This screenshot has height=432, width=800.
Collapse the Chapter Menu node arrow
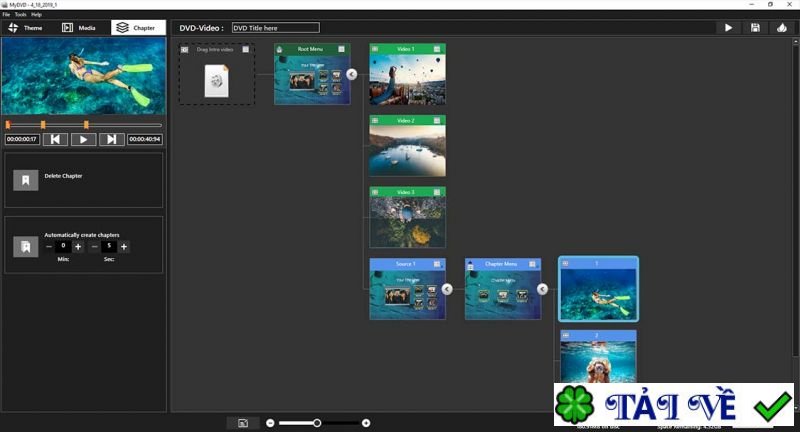[542, 289]
